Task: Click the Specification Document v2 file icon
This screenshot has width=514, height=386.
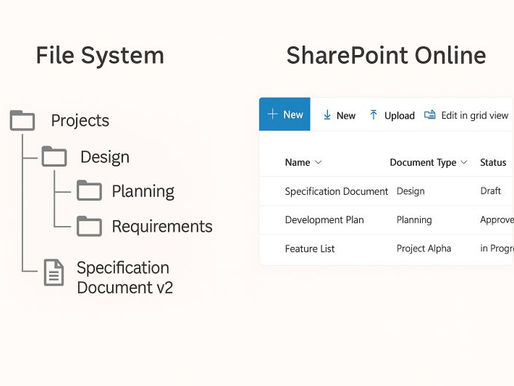Action: (54, 272)
